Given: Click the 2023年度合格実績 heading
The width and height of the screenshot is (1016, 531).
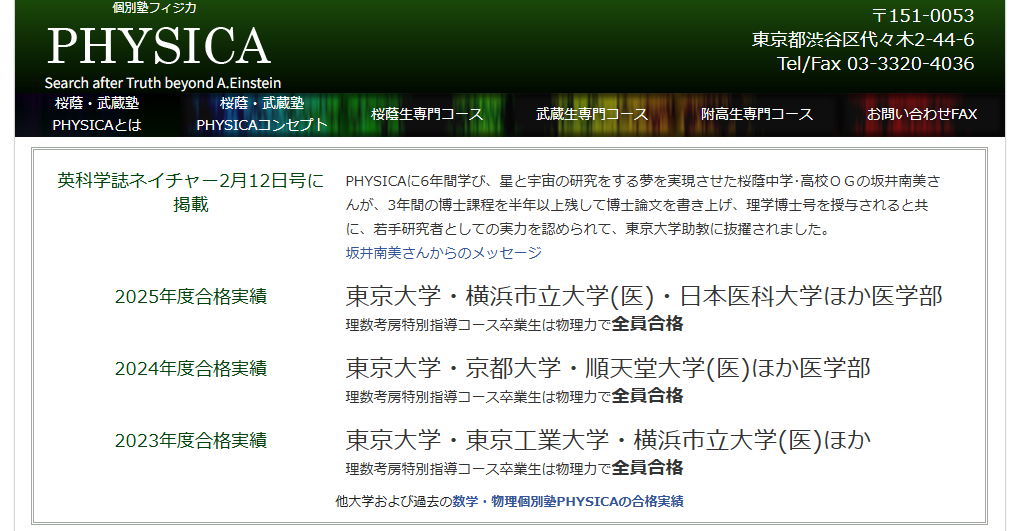Looking at the screenshot, I should [x=191, y=441].
